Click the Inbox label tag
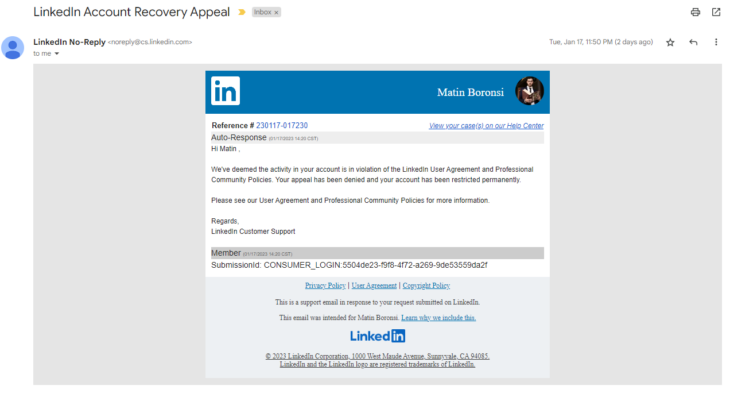The image size is (730, 393). (262, 12)
